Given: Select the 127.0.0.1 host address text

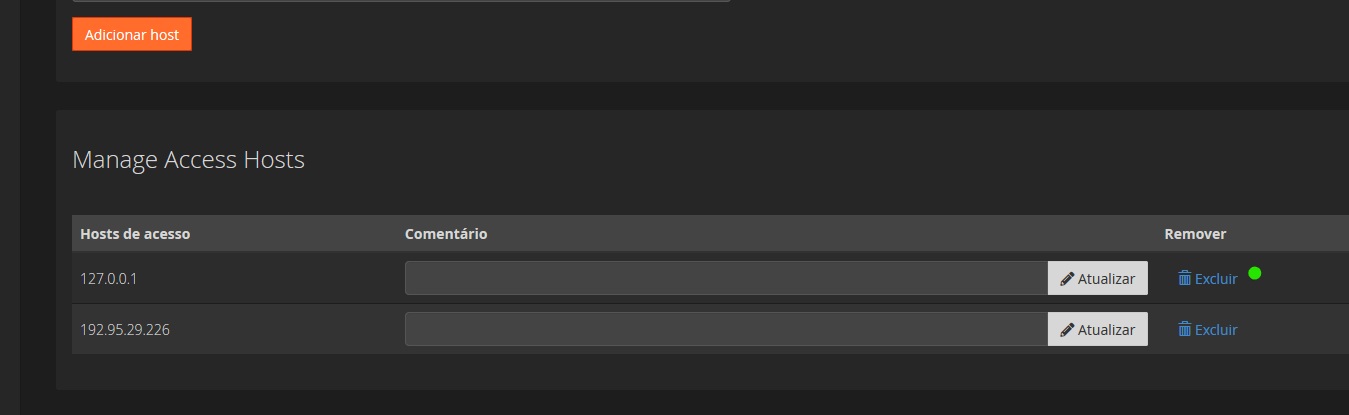Looking at the screenshot, I should (x=108, y=279).
